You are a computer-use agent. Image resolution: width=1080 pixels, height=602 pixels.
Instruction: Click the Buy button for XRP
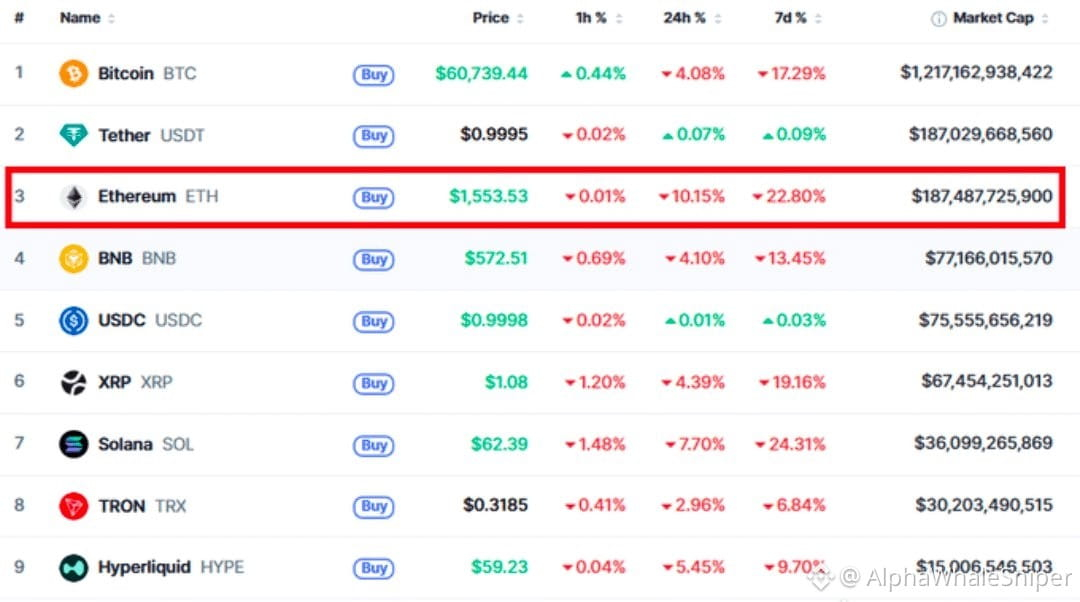tap(373, 383)
